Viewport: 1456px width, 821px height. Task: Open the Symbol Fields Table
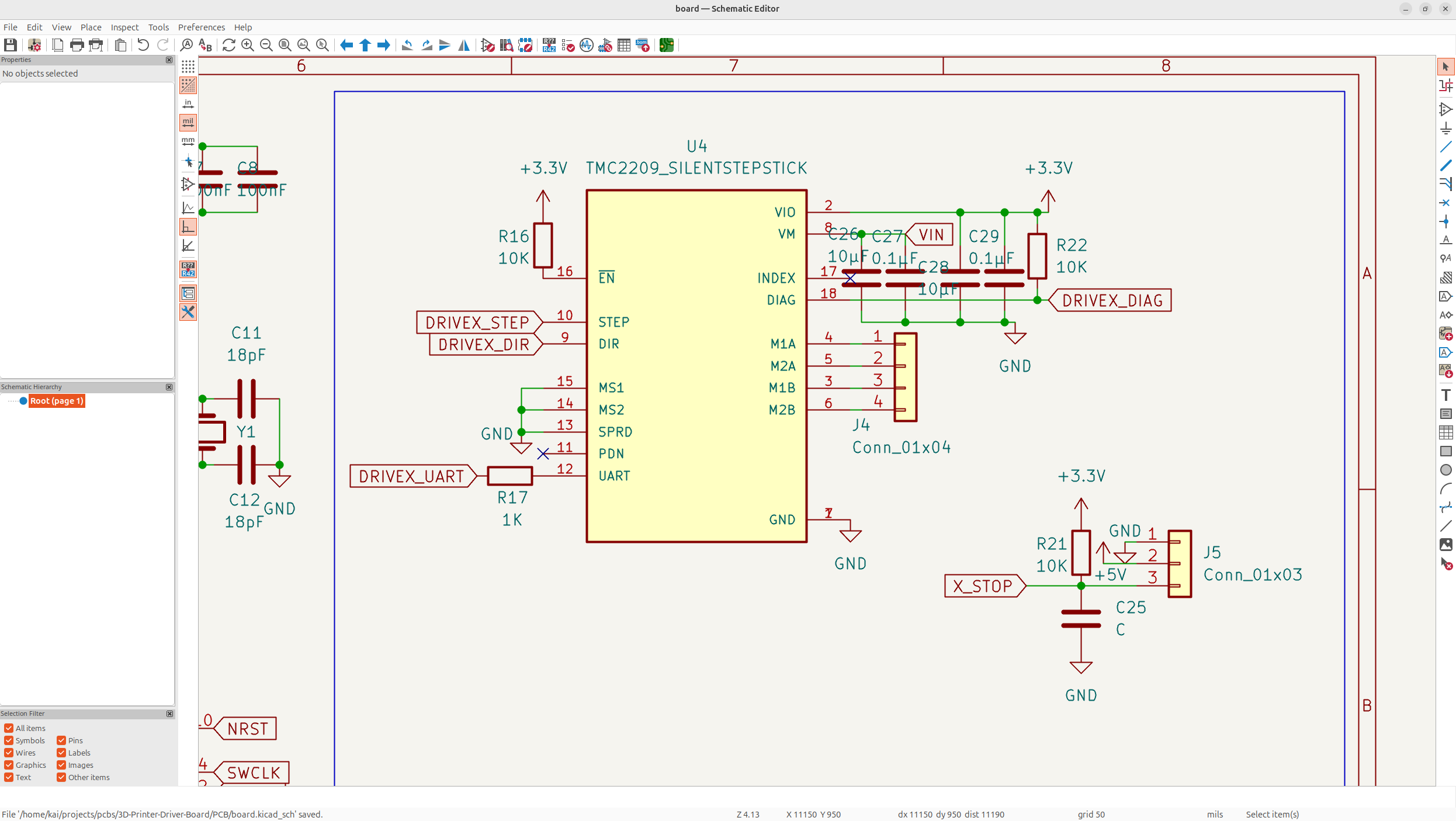tap(623, 45)
